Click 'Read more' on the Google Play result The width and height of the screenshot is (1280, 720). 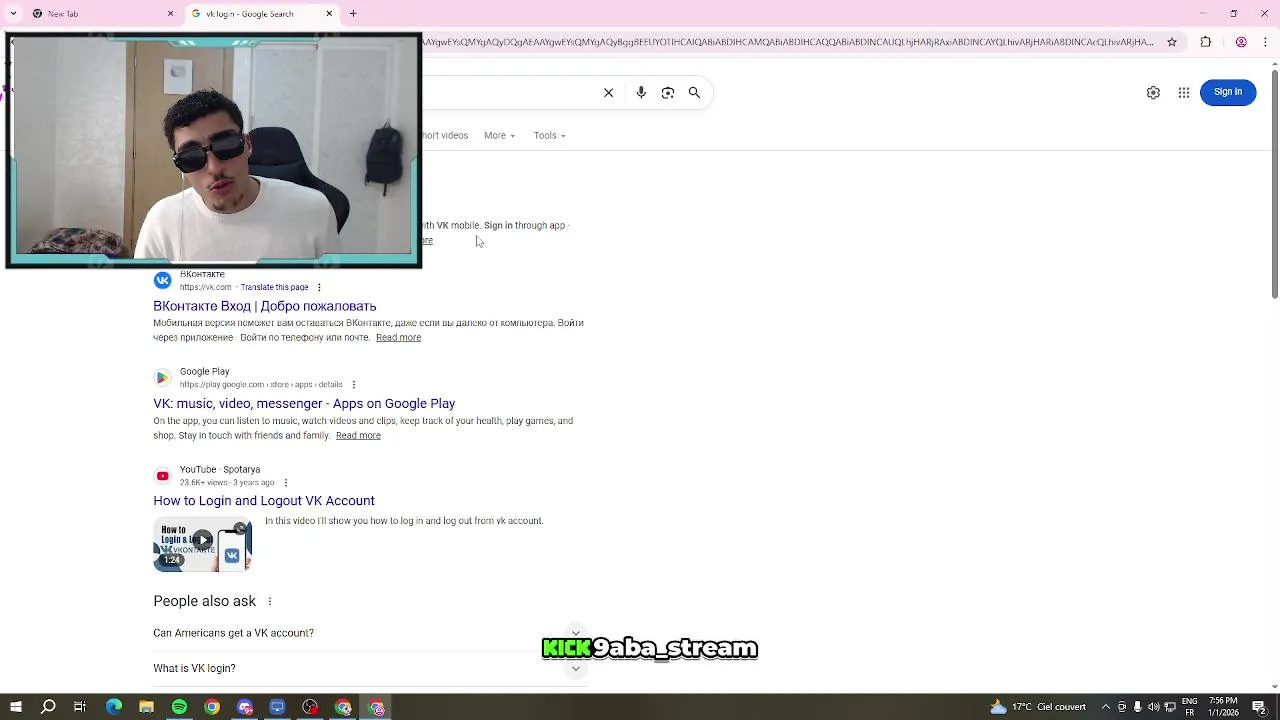coord(358,436)
